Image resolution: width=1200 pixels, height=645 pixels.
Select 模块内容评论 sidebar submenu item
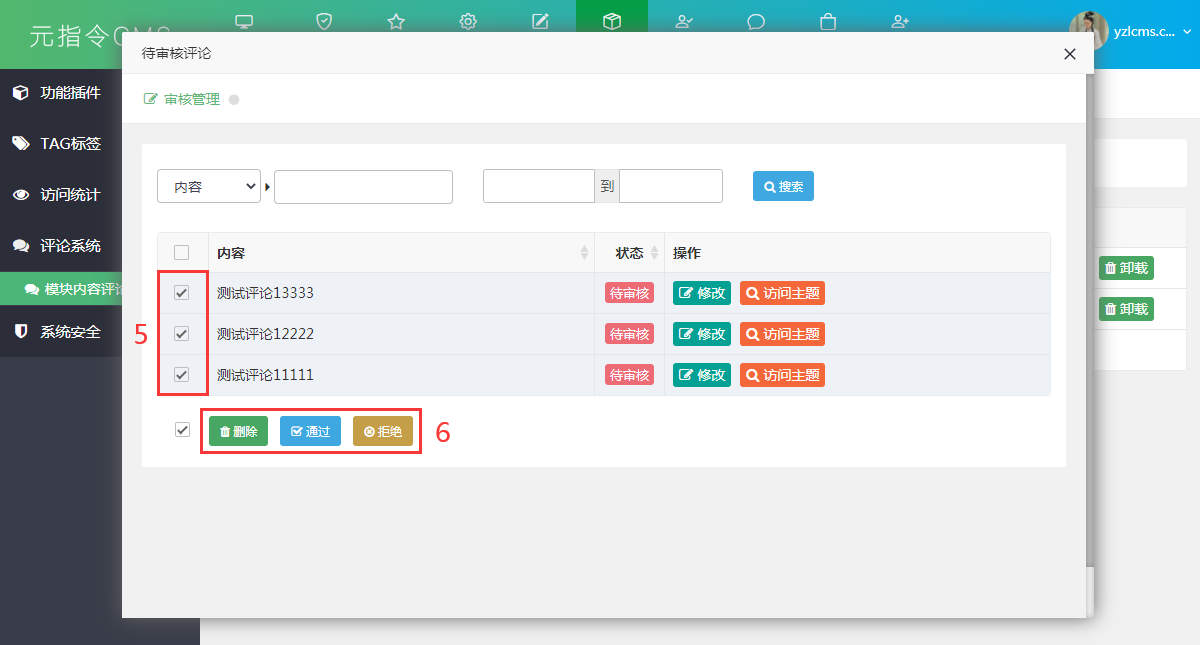click(x=60, y=289)
